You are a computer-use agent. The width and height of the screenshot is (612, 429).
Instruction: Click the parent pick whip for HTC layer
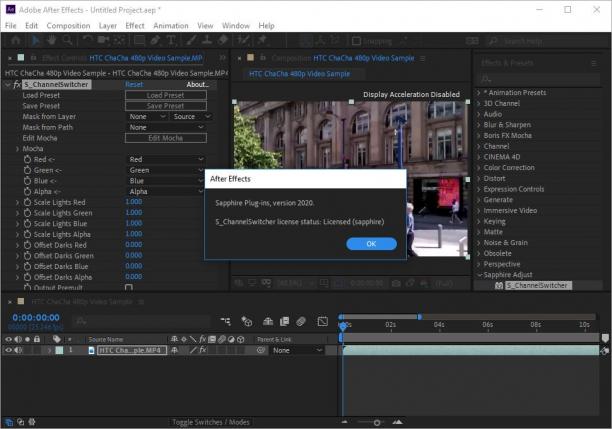click(261, 350)
